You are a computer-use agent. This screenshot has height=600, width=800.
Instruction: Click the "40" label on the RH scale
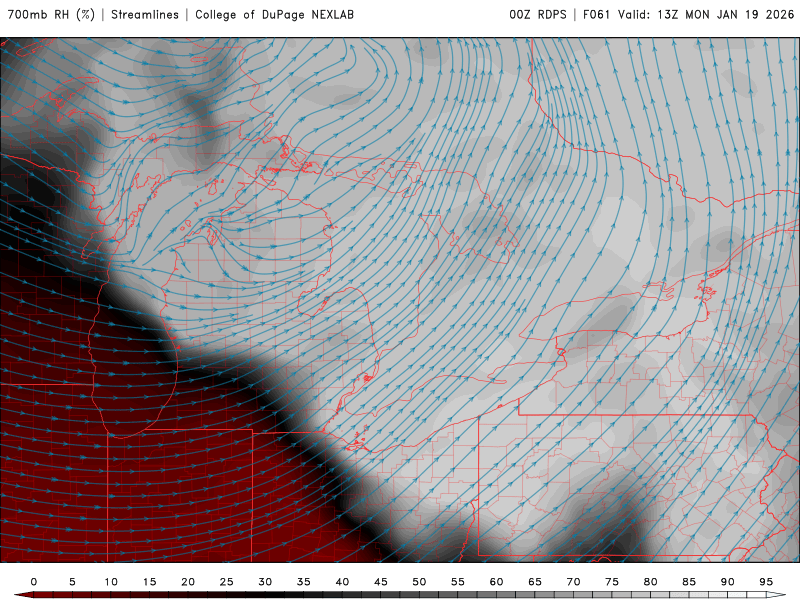point(342,582)
